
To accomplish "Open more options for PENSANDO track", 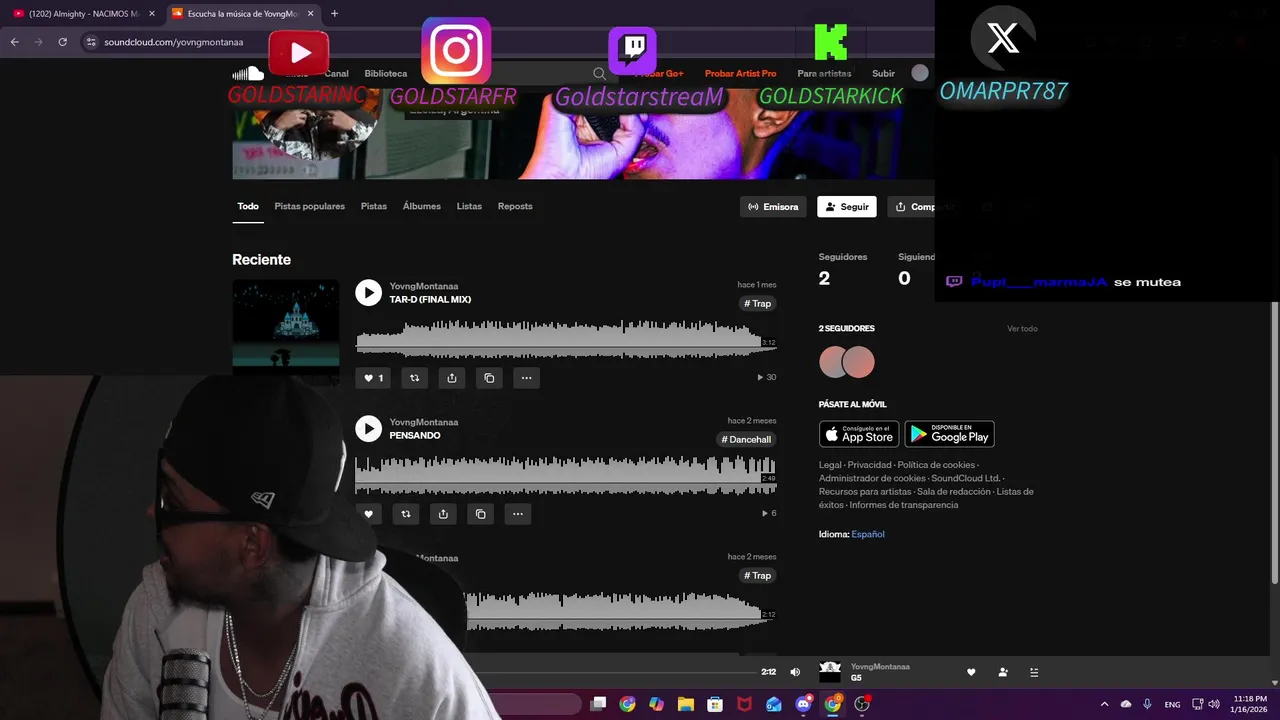I will point(518,514).
